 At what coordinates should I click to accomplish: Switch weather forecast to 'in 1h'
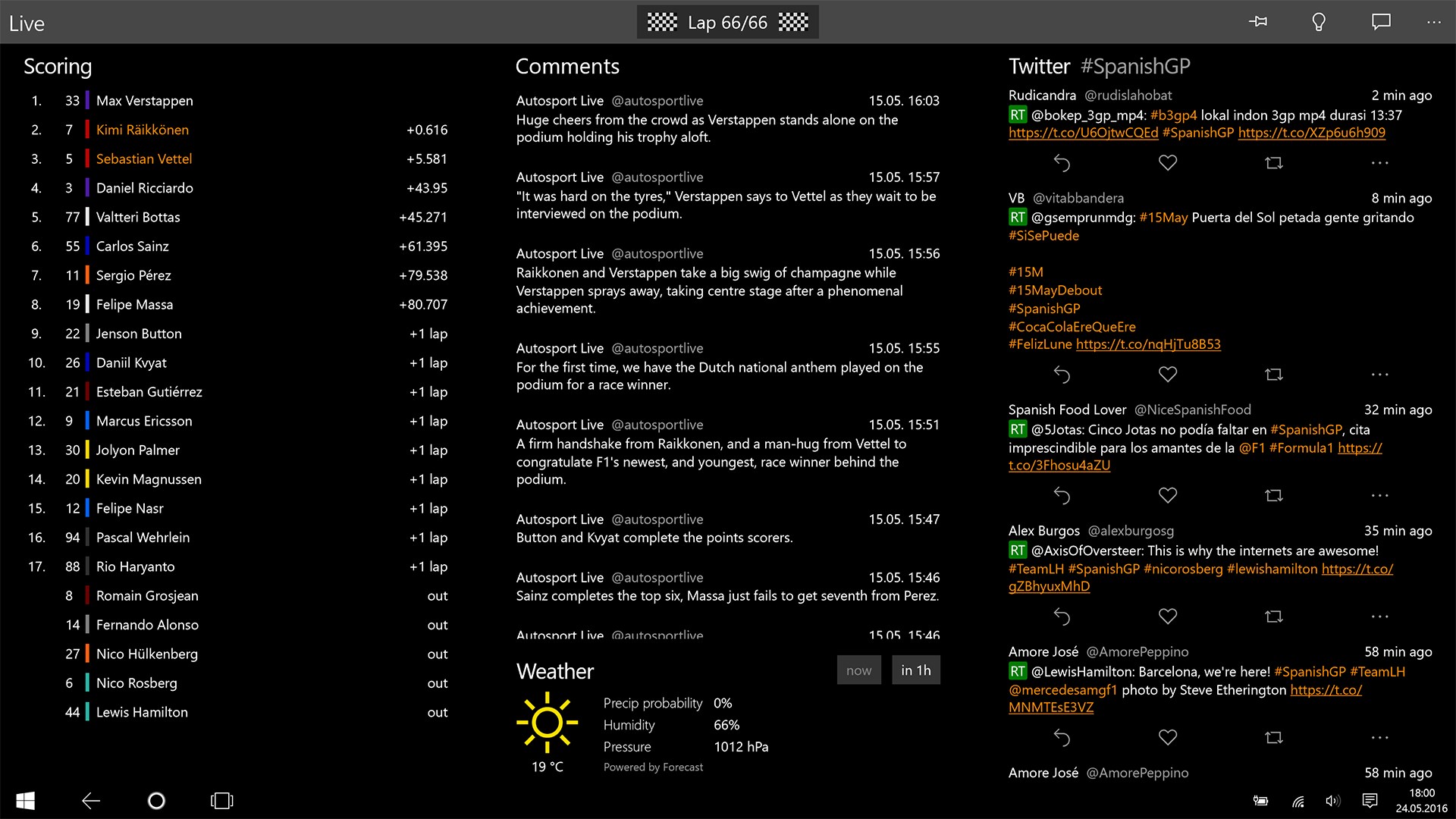click(915, 670)
